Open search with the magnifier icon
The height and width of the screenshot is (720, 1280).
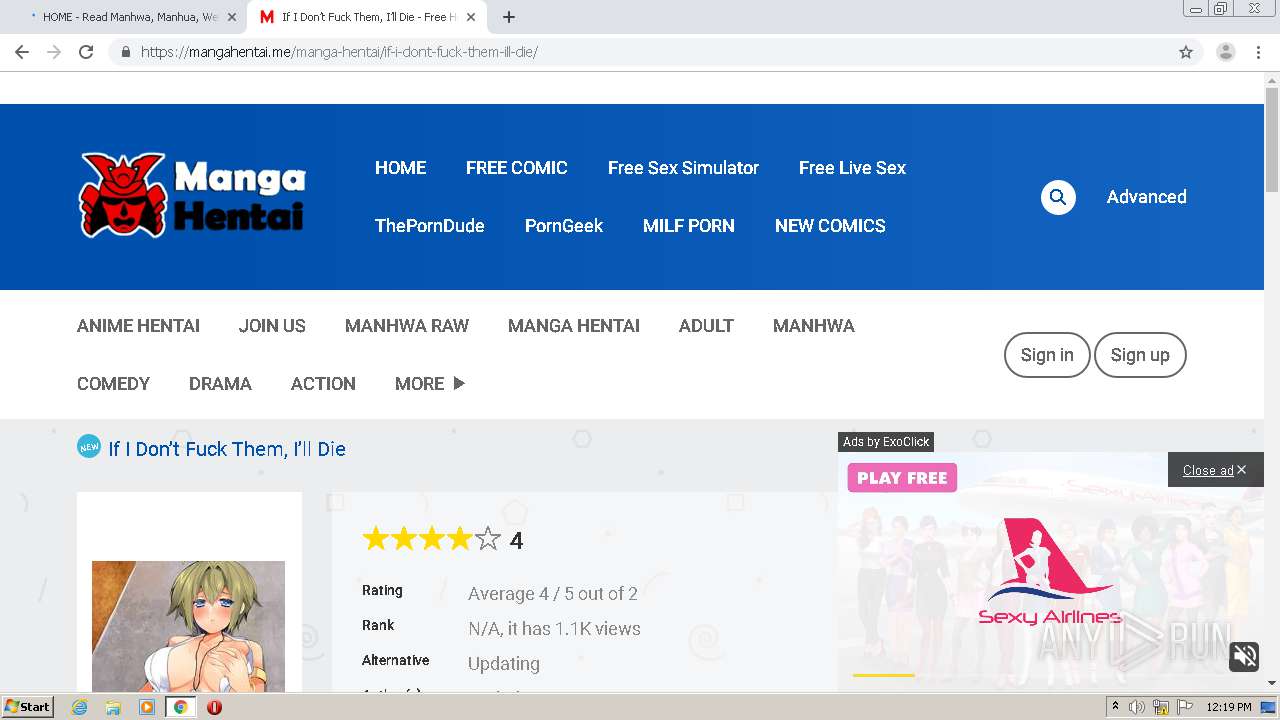[1058, 197]
